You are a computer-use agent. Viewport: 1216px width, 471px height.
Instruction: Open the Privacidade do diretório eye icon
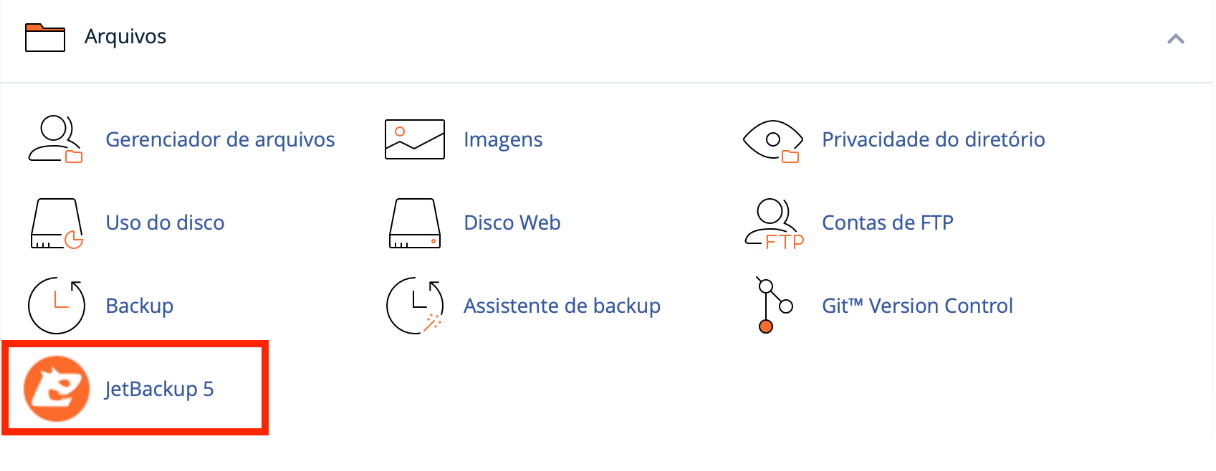pyautogui.click(x=773, y=140)
